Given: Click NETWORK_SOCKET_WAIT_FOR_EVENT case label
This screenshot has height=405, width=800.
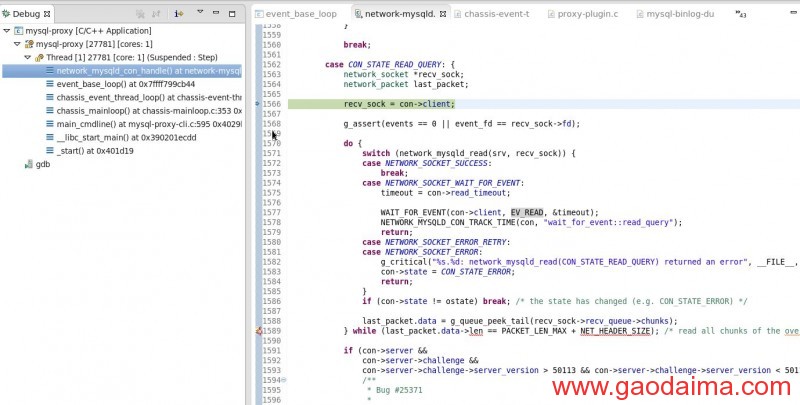Looking at the screenshot, I should coord(453,183).
